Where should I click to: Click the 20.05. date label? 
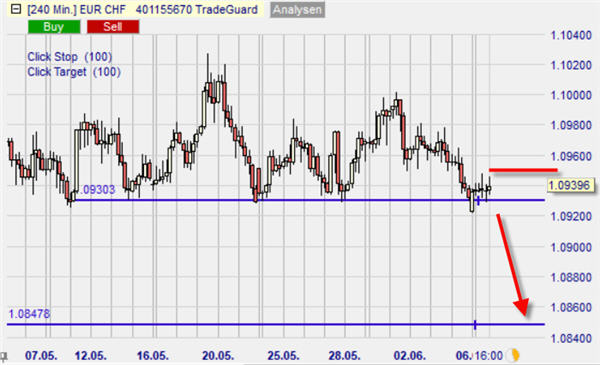[218, 355]
